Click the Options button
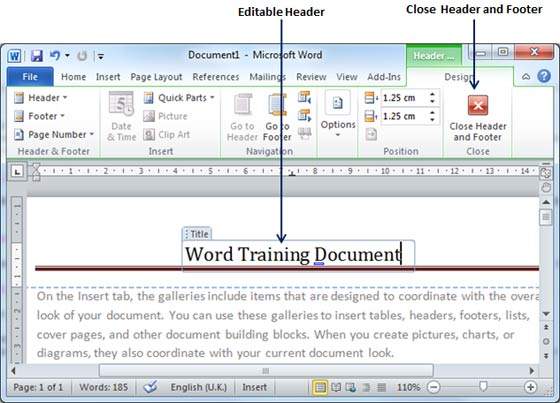Viewport: 560px width, 403px height. click(338, 114)
